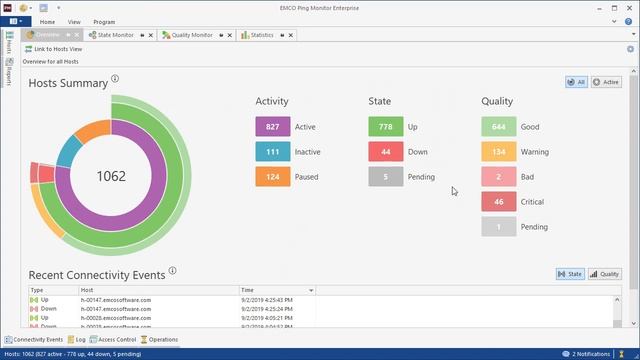Click the blue 111 Inactive swatch
The height and width of the screenshot is (360, 640).
(273, 151)
